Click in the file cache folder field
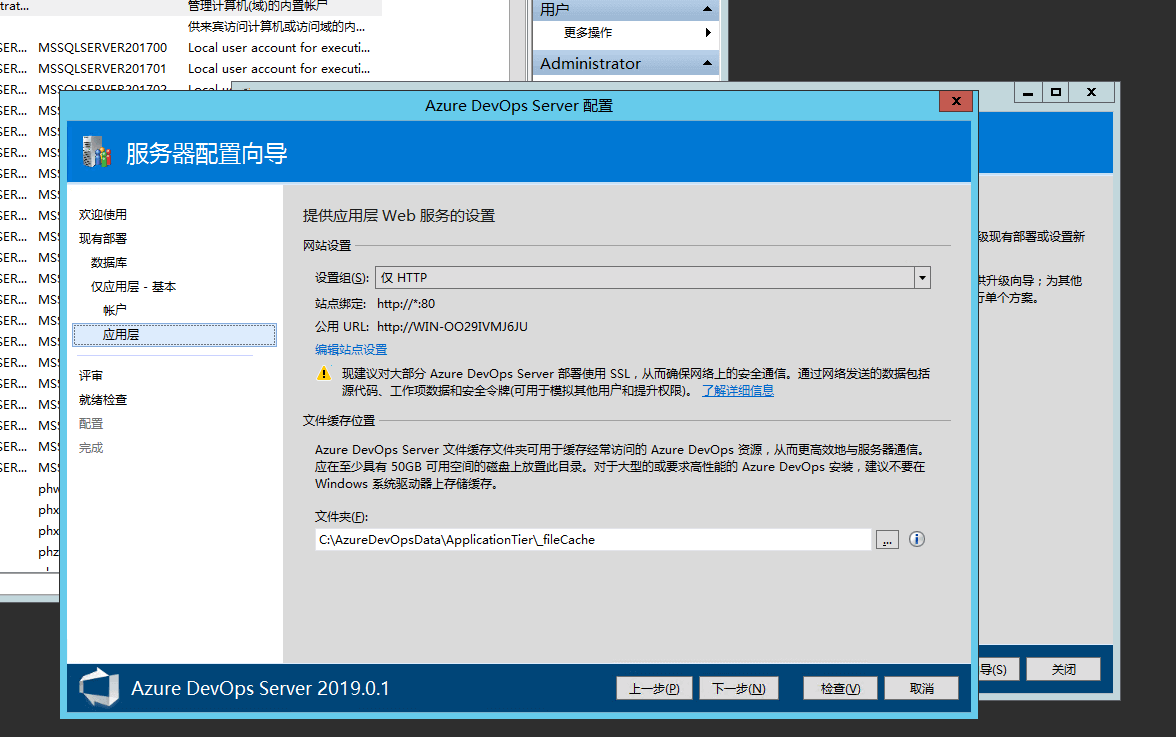 [593, 540]
